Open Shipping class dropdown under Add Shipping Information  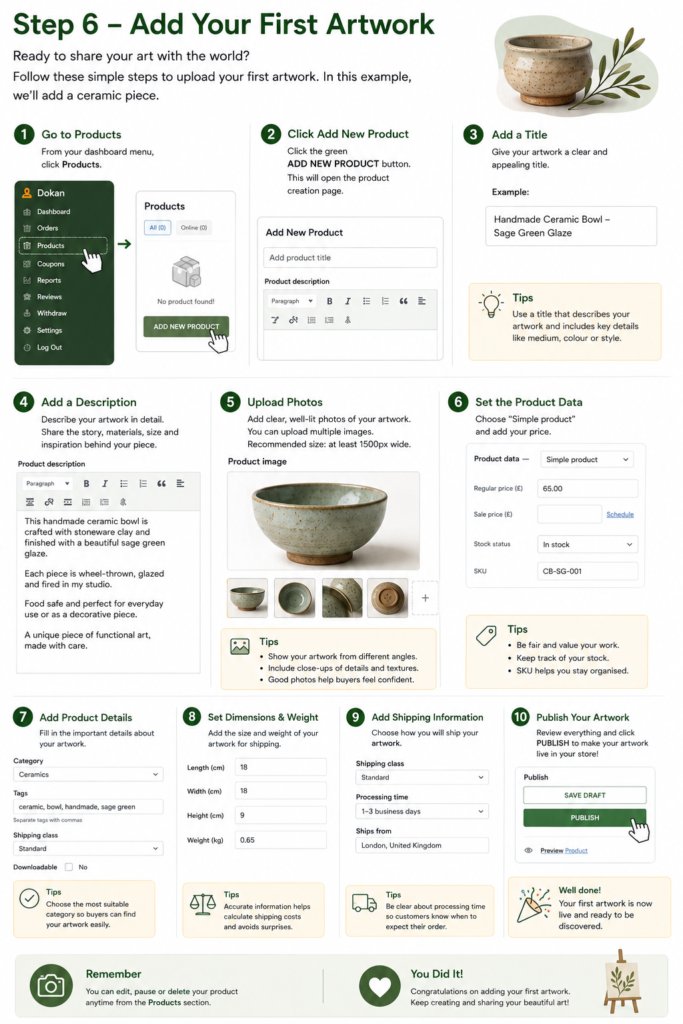click(x=422, y=777)
